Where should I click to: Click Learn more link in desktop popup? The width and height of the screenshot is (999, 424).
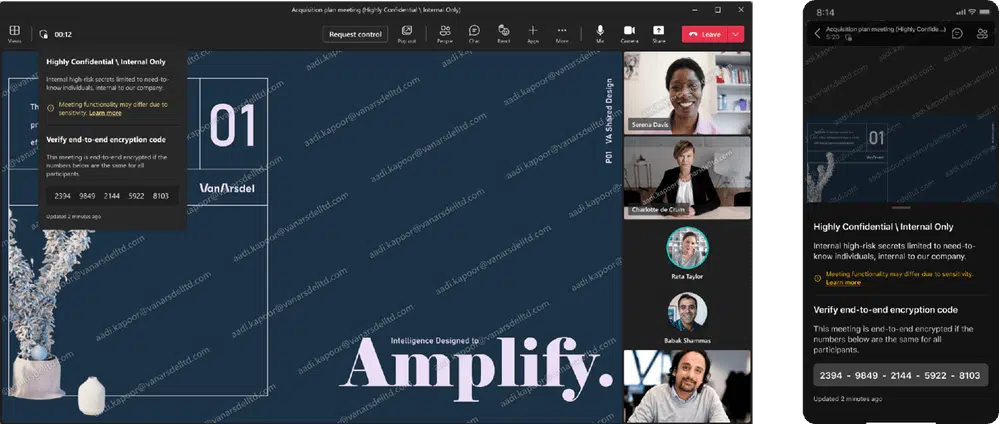coord(105,113)
